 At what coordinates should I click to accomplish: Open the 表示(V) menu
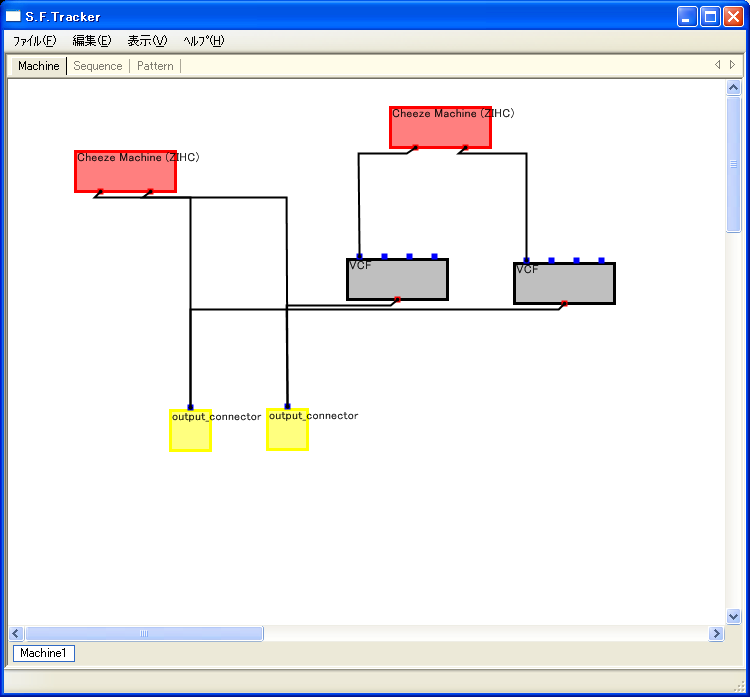(147, 41)
